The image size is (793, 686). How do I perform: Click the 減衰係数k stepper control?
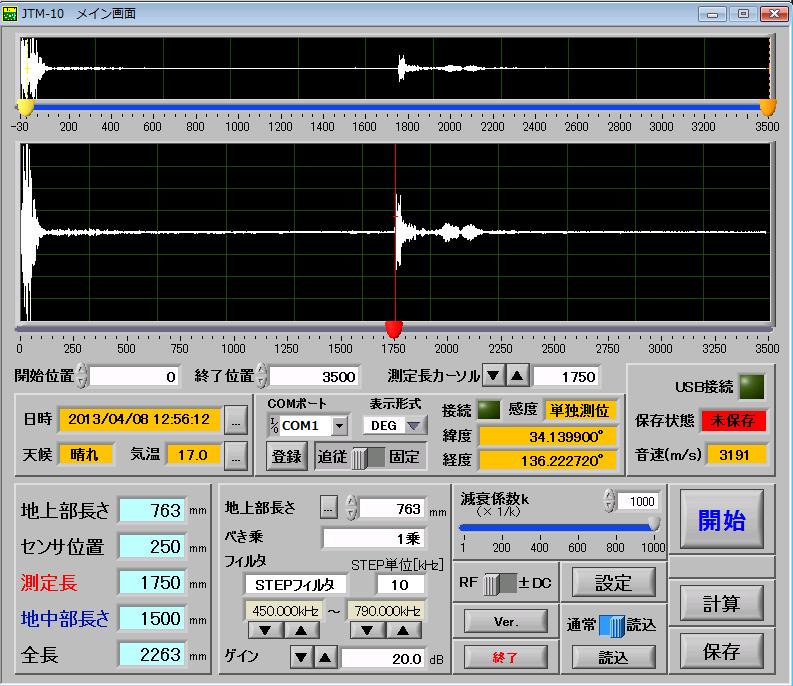(x=610, y=501)
